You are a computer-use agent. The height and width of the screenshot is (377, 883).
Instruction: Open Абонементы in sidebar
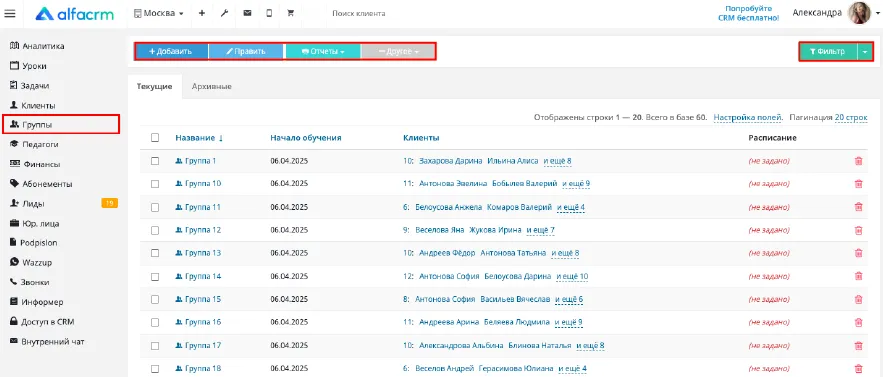(41, 184)
